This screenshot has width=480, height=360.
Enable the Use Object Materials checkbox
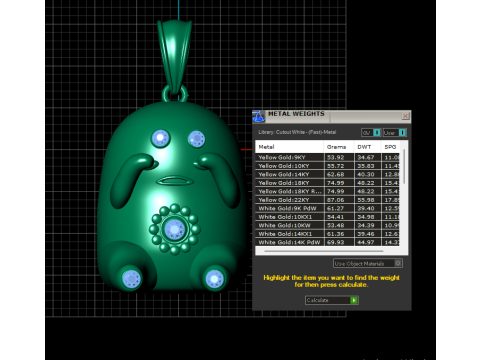[x=398, y=263]
